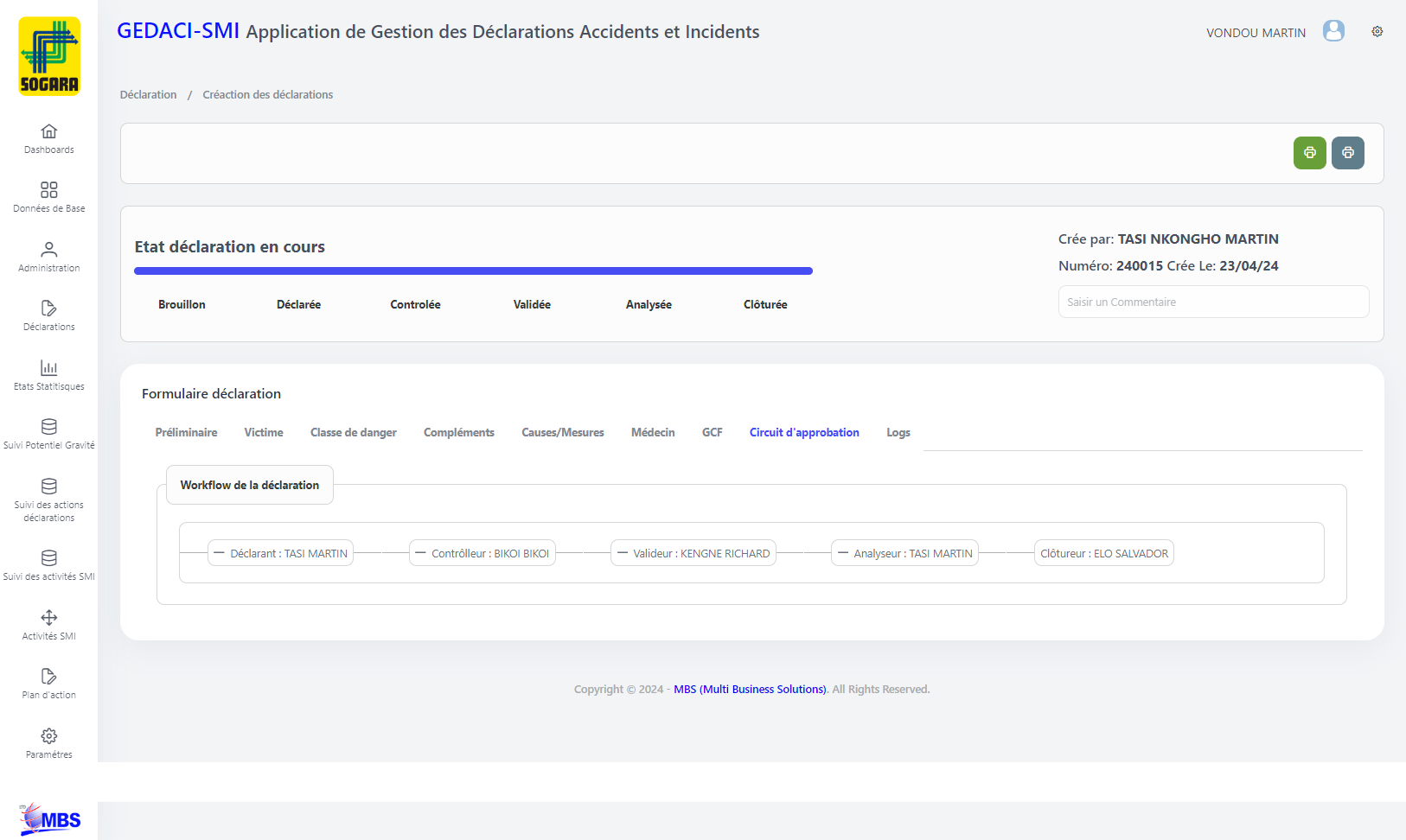Click the VONDOU MARTIN username
Image resolution: width=1406 pixels, height=840 pixels.
pos(1256,33)
